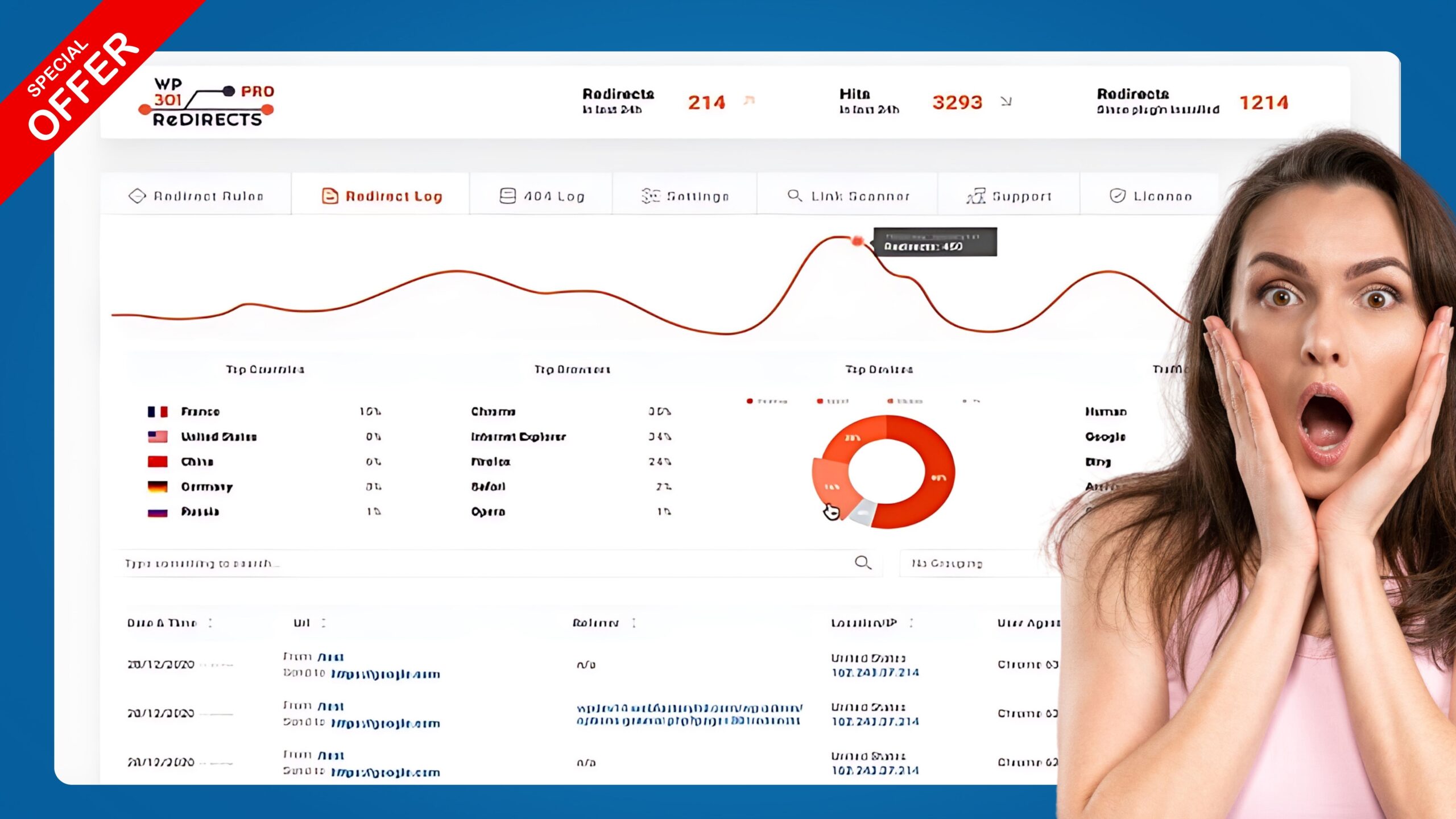Sort by the Referrer column arrows
Viewport: 1456px width, 819px height.
634,623
